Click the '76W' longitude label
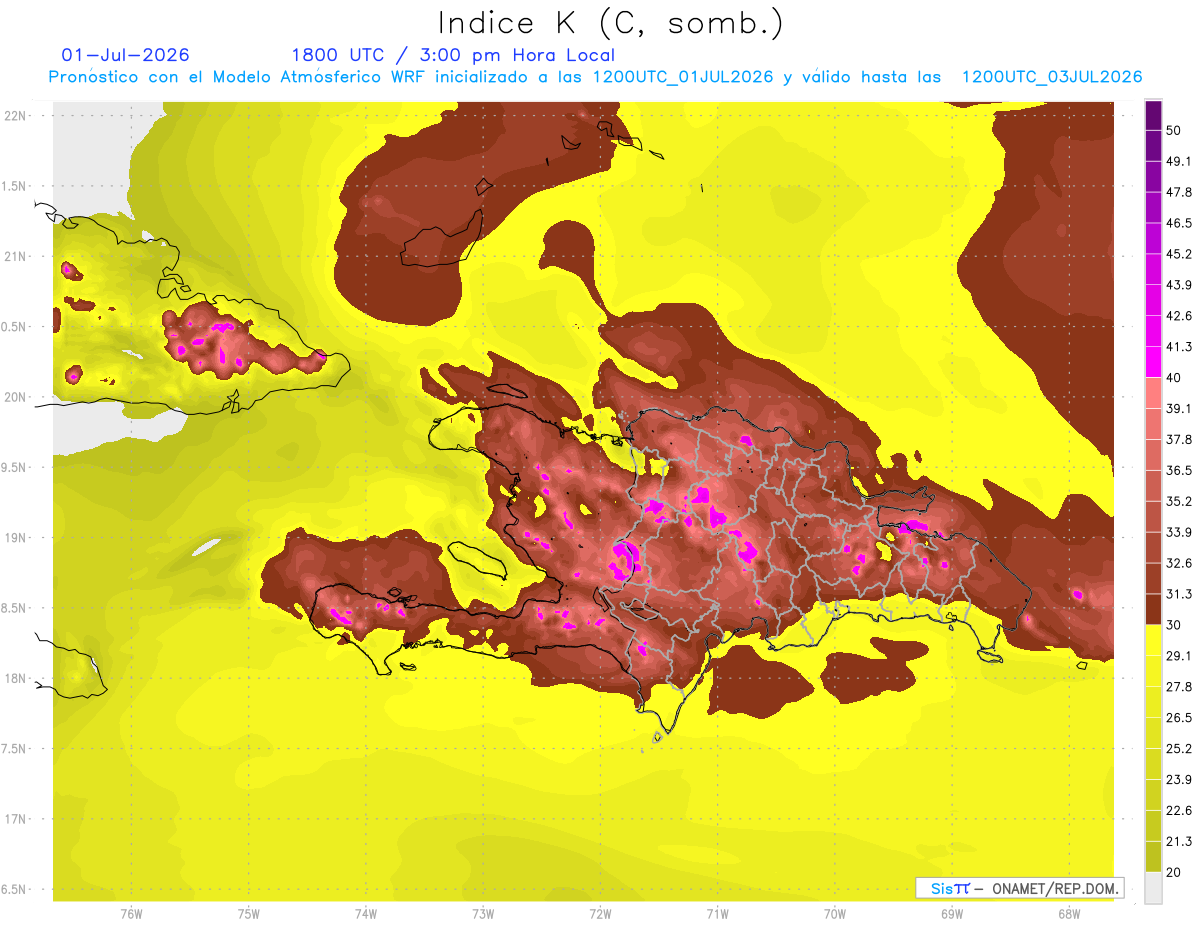The width and height of the screenshot is (1200, 927). point(131,914)
